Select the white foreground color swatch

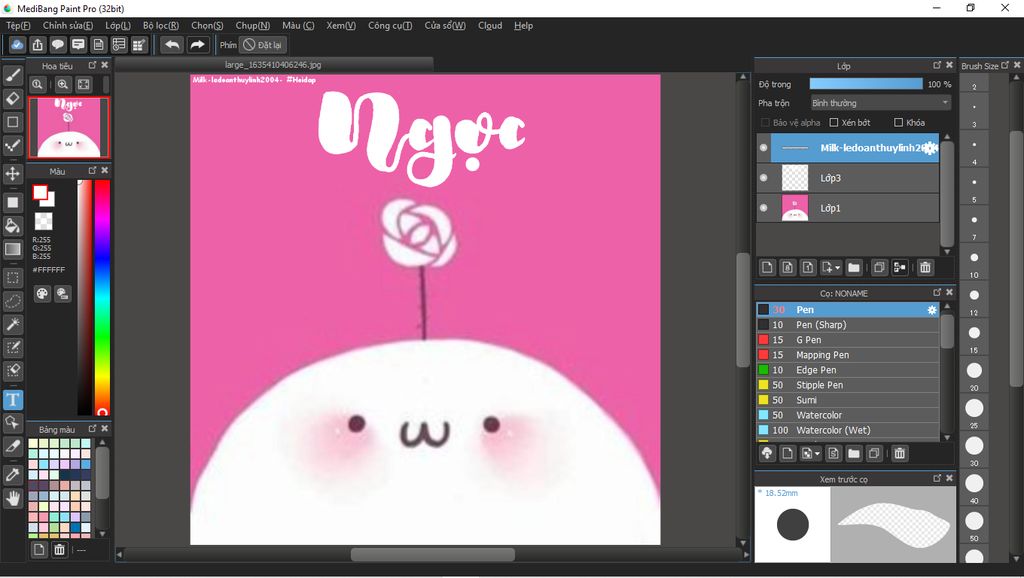pyautogui.click(x=40, y=192)
